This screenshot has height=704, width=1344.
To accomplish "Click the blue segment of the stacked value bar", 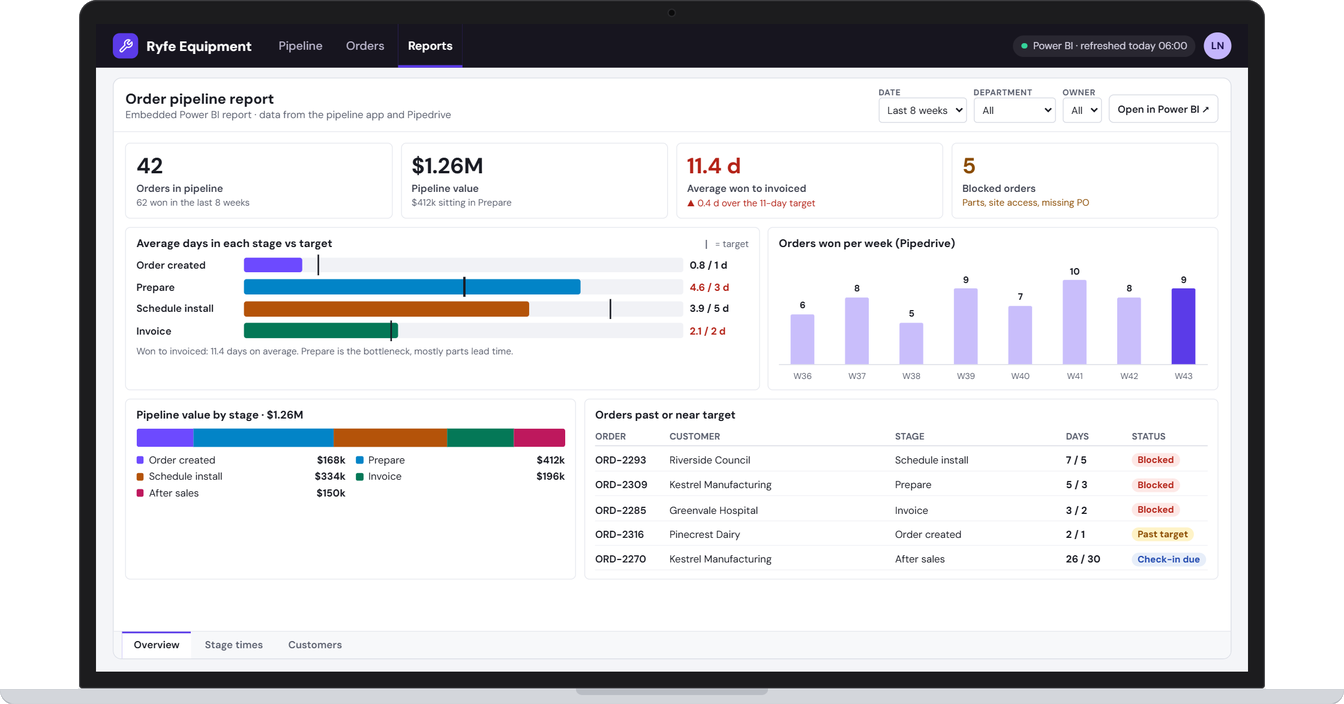I will [264, 438].
